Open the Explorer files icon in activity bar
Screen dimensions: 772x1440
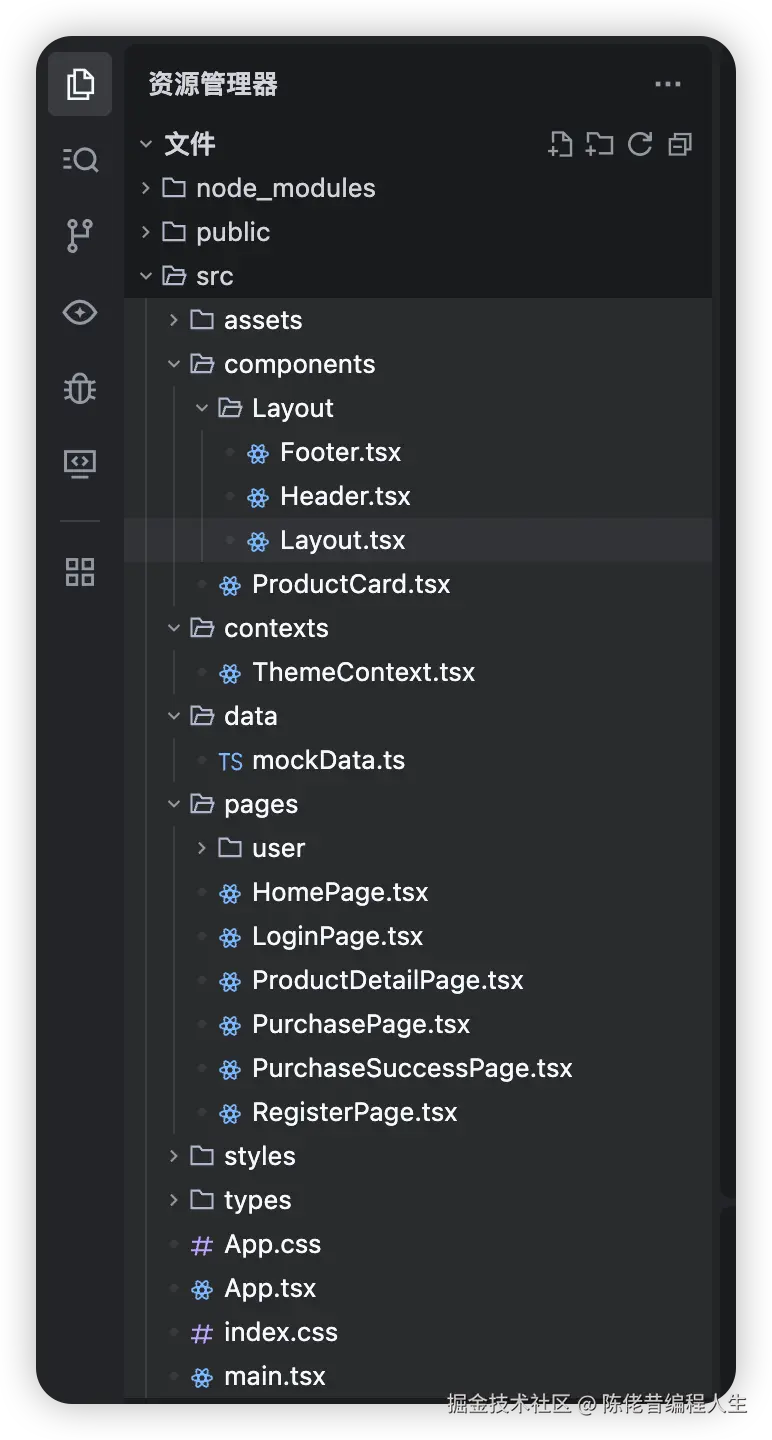coord(80,84)
